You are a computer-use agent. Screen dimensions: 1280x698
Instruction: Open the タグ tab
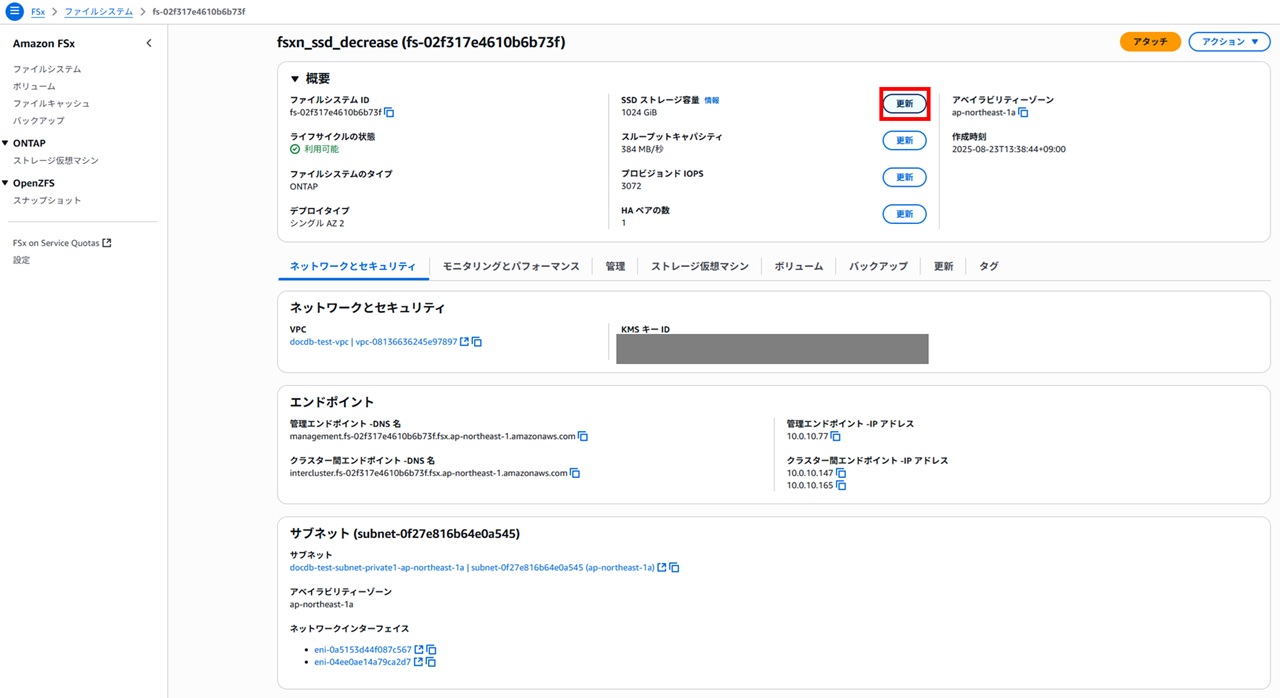click(x=989, y=266)
